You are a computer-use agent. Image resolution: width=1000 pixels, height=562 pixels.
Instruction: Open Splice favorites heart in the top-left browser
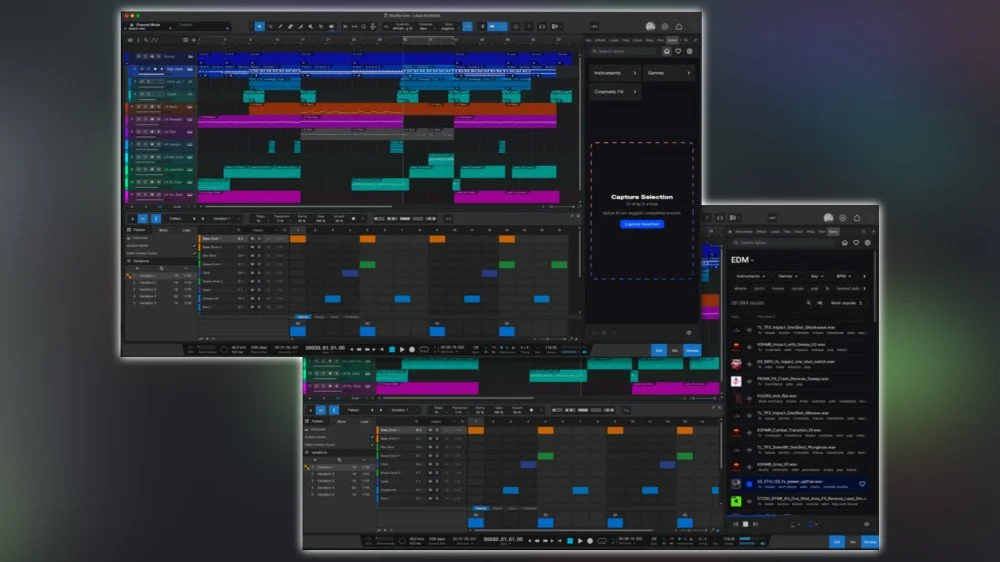click(678, 51)
